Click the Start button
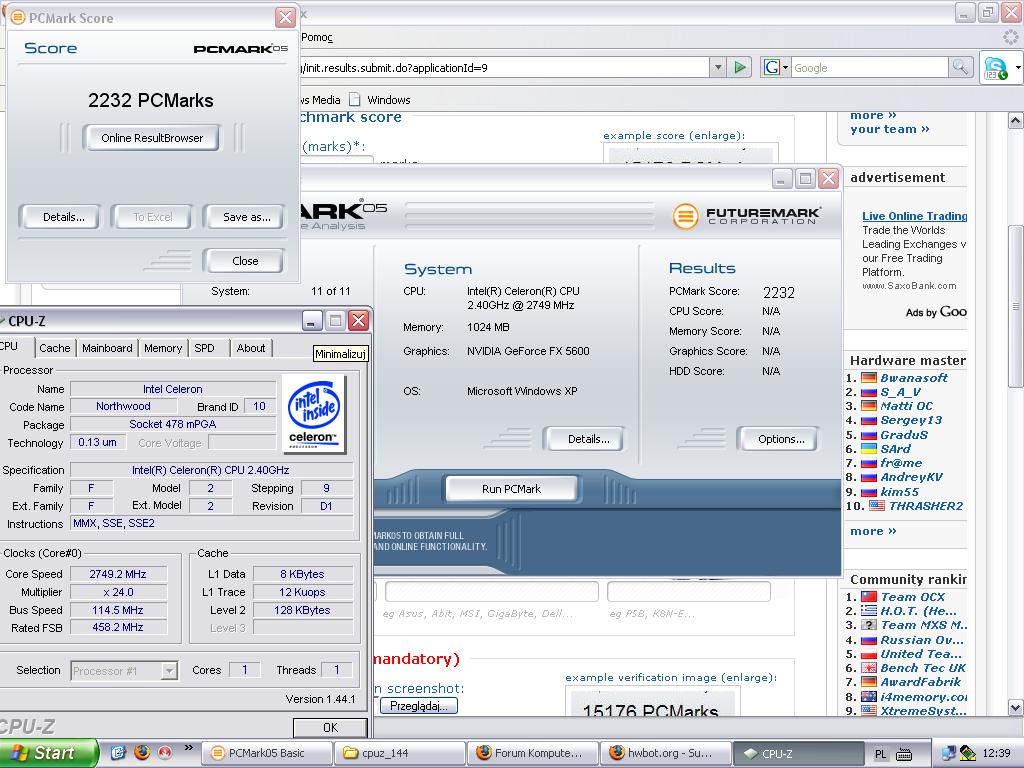1024x768 pixels. (x=47, y=753)
